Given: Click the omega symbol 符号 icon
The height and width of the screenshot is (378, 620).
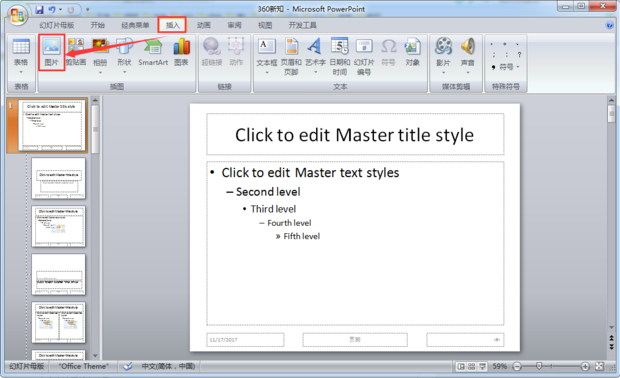Looking at the screenshot, I should tap(388, 51).
